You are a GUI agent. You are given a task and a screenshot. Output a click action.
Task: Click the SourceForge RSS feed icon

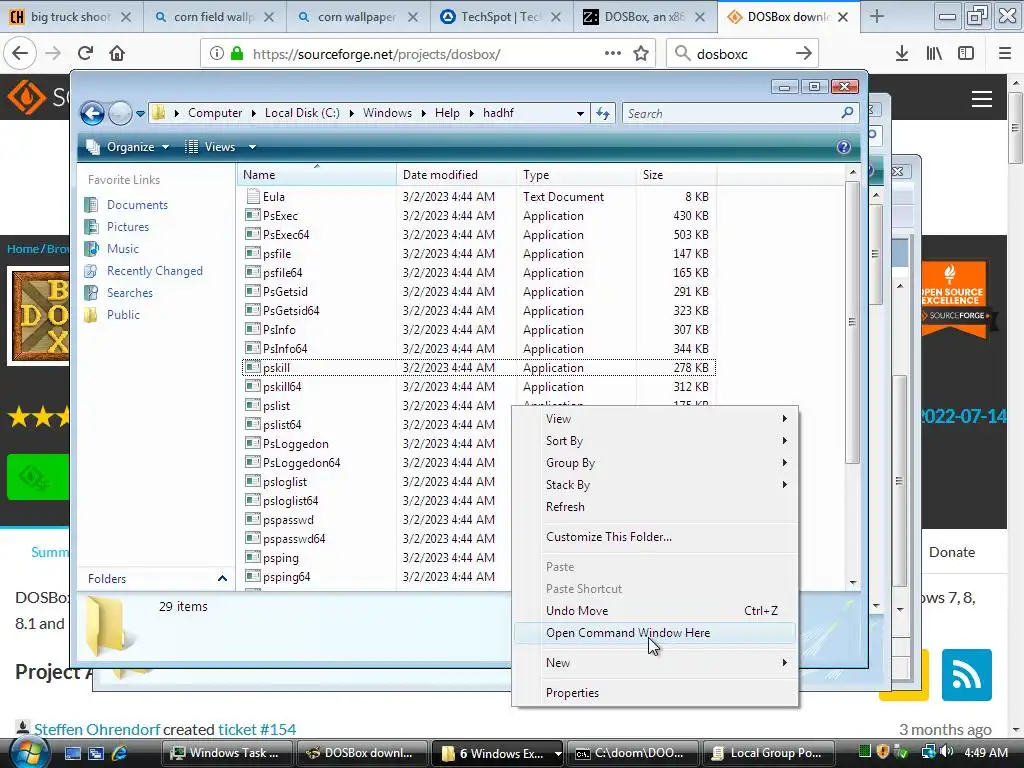point(967,675)
